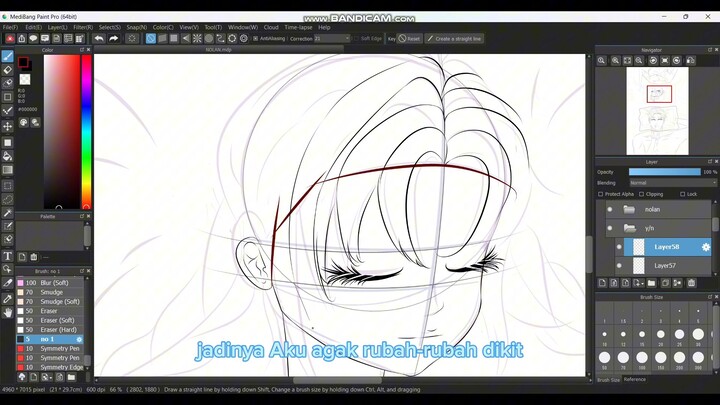This screenshot has height=405, width=720.
Task: Adjust the layer Opacity slider
Action: tap(664, 172)
